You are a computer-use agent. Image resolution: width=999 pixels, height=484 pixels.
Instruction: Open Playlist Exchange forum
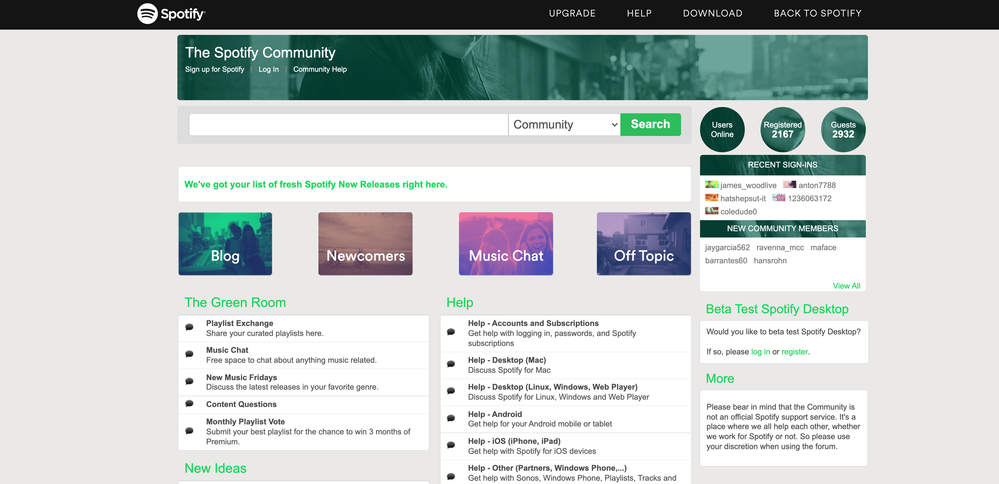[240, 324]
